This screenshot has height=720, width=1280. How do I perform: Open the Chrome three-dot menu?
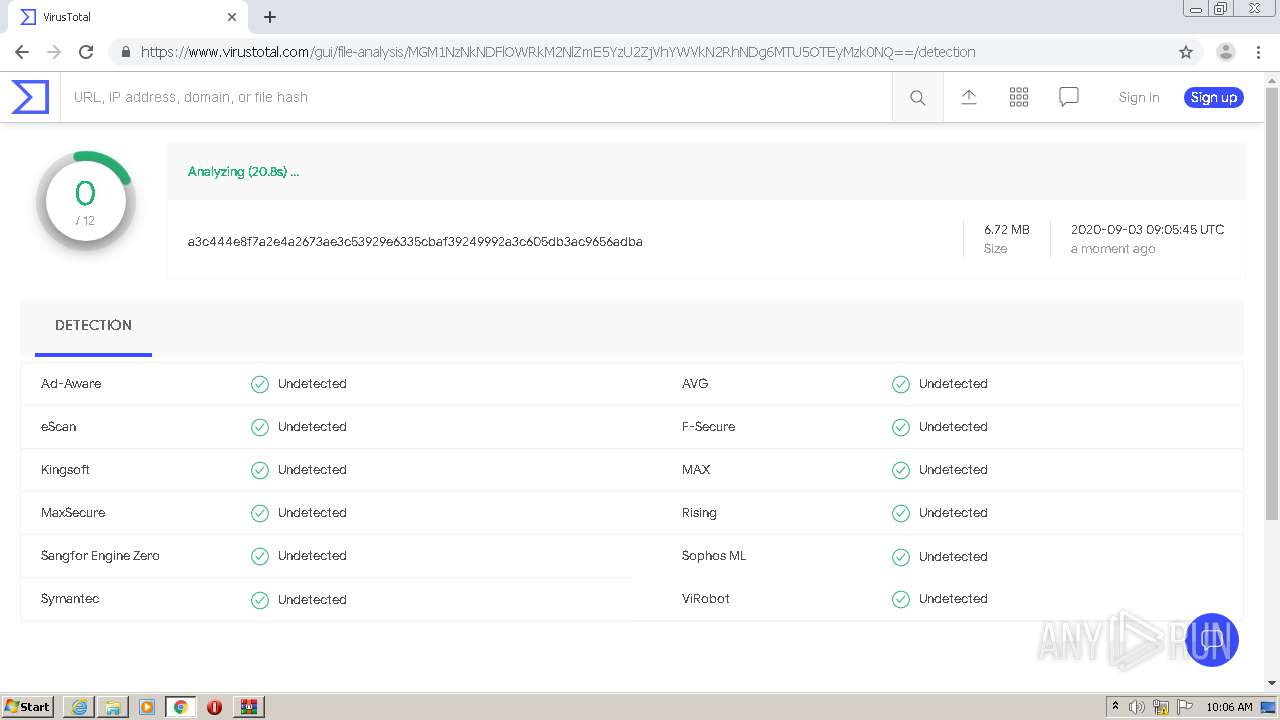[x=1257, y=52]
